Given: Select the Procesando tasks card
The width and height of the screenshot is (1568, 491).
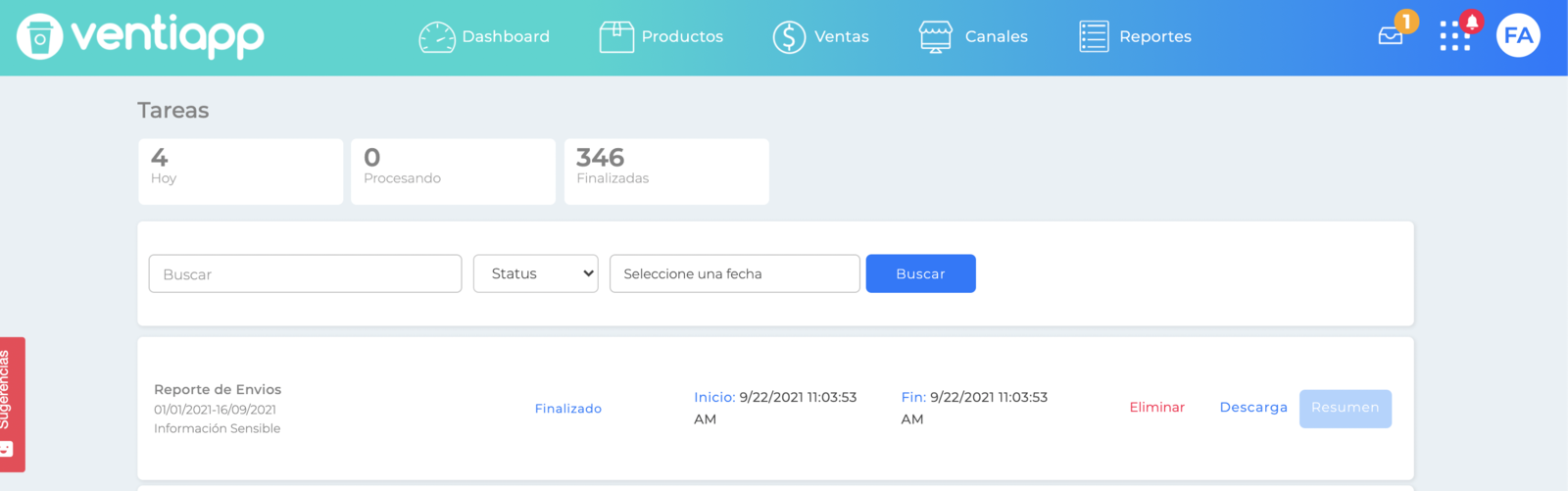Looking at the screenshot, I should point(454,172).
